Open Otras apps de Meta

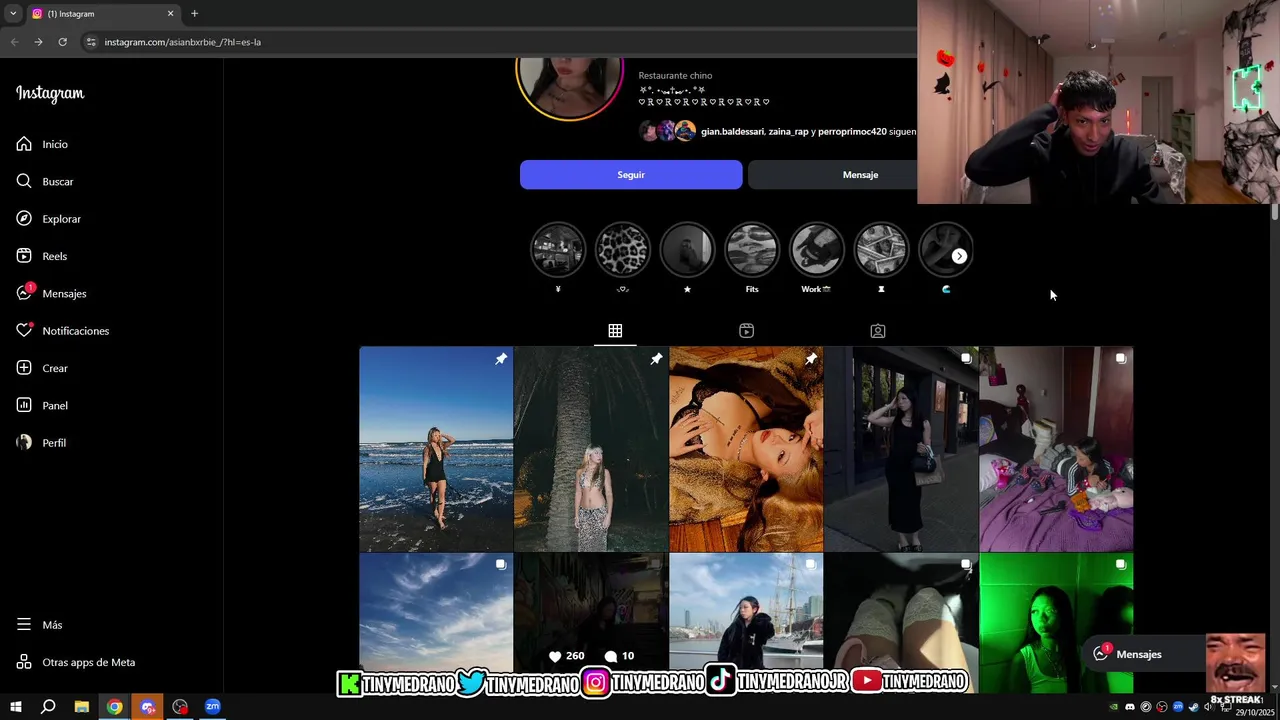(x=75, y=662)
